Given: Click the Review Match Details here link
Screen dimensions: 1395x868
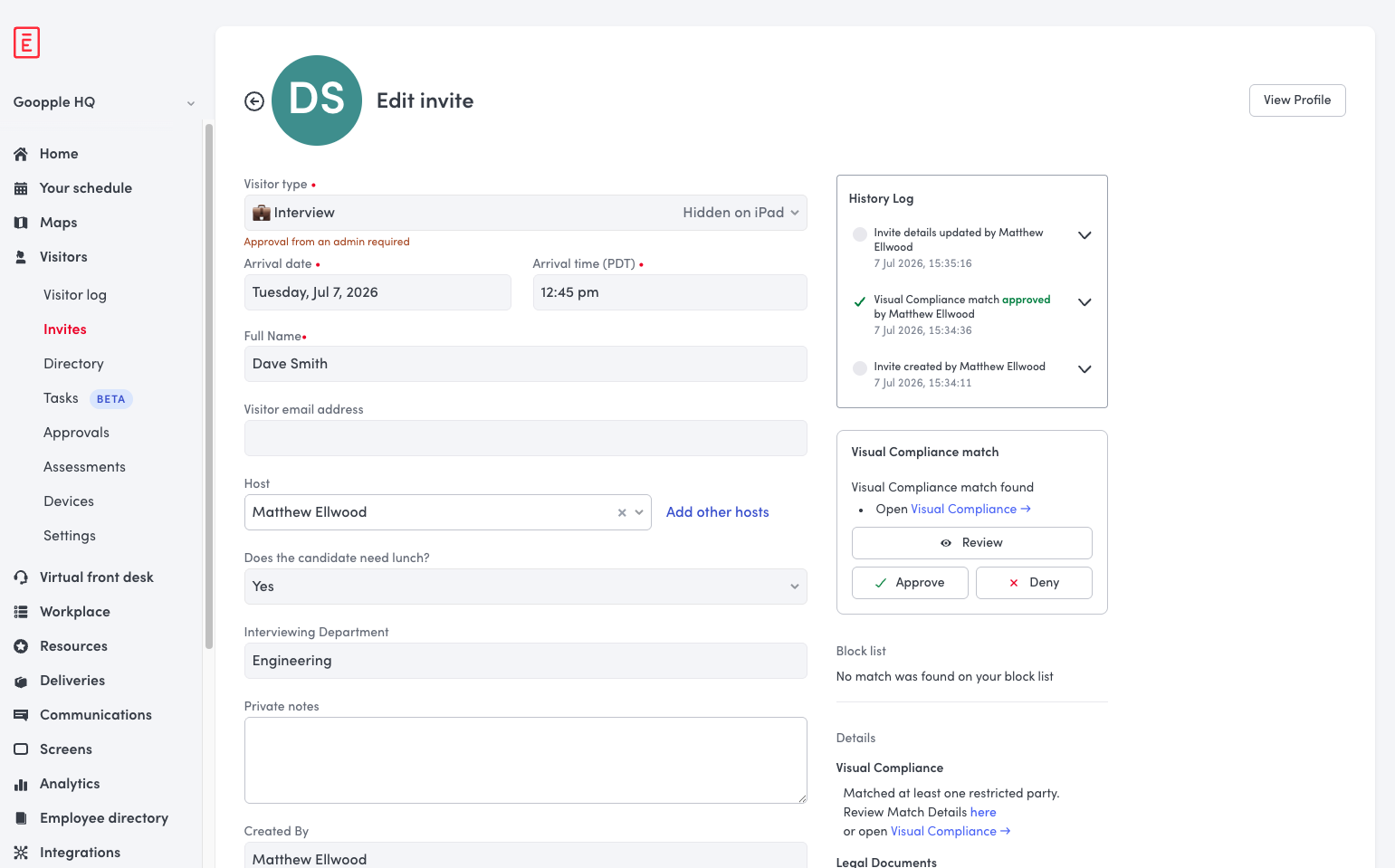Looking at the screenshot, I should [983, 813].
